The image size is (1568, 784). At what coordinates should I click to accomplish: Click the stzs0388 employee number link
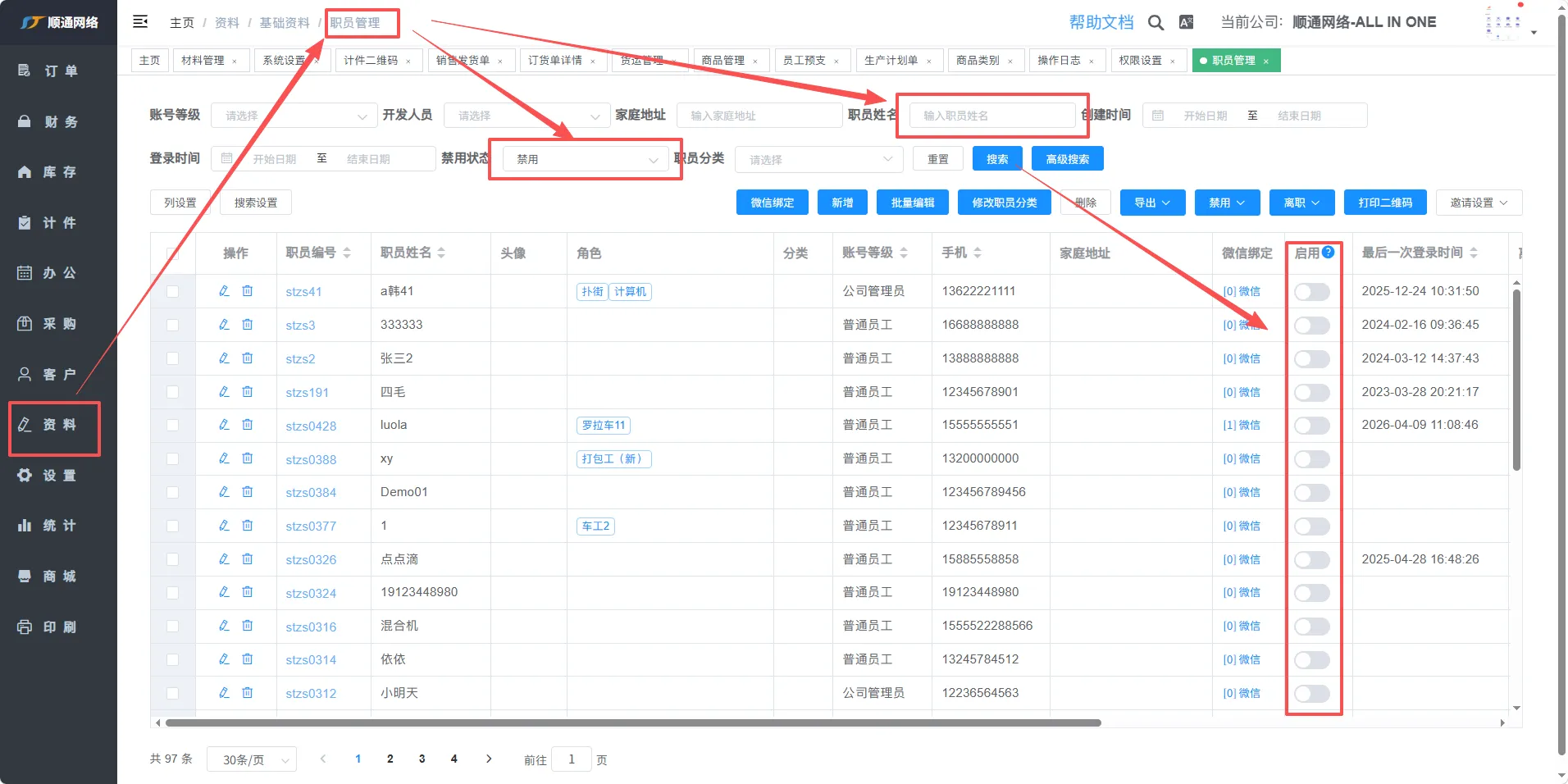click(311, 459)
